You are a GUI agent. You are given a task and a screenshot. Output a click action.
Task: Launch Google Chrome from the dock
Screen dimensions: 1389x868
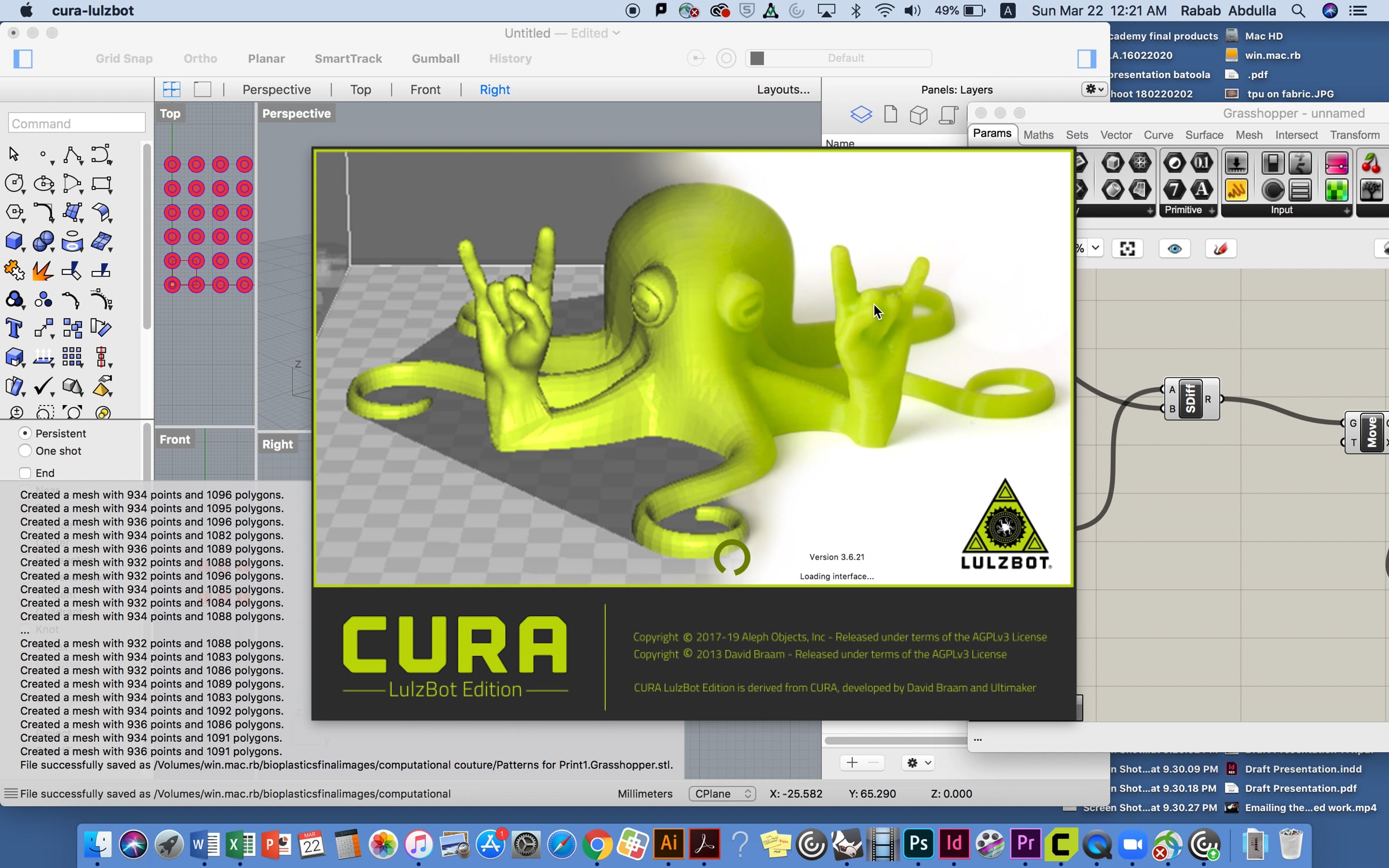597,844
